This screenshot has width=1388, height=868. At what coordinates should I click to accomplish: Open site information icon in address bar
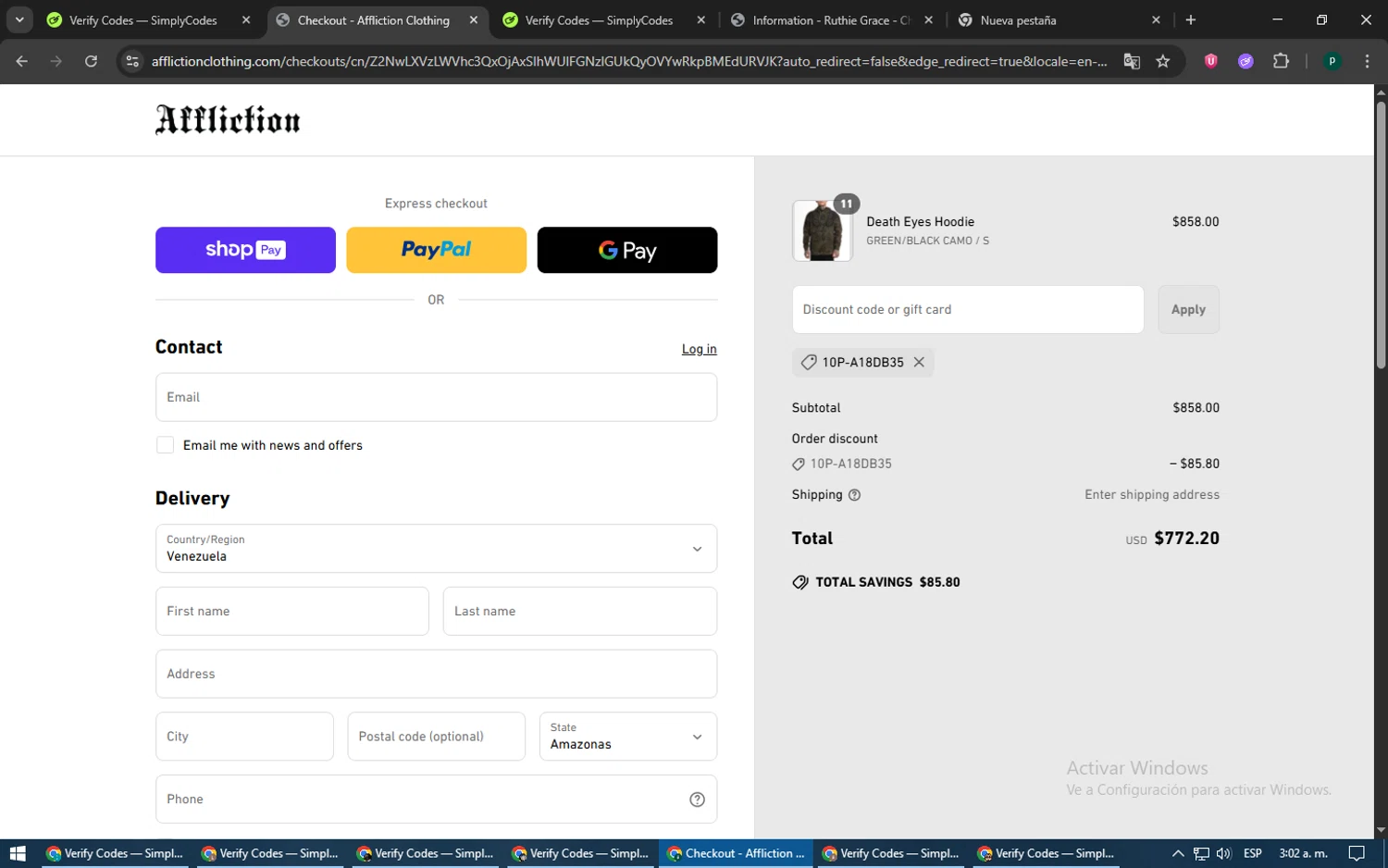[132, 61]
